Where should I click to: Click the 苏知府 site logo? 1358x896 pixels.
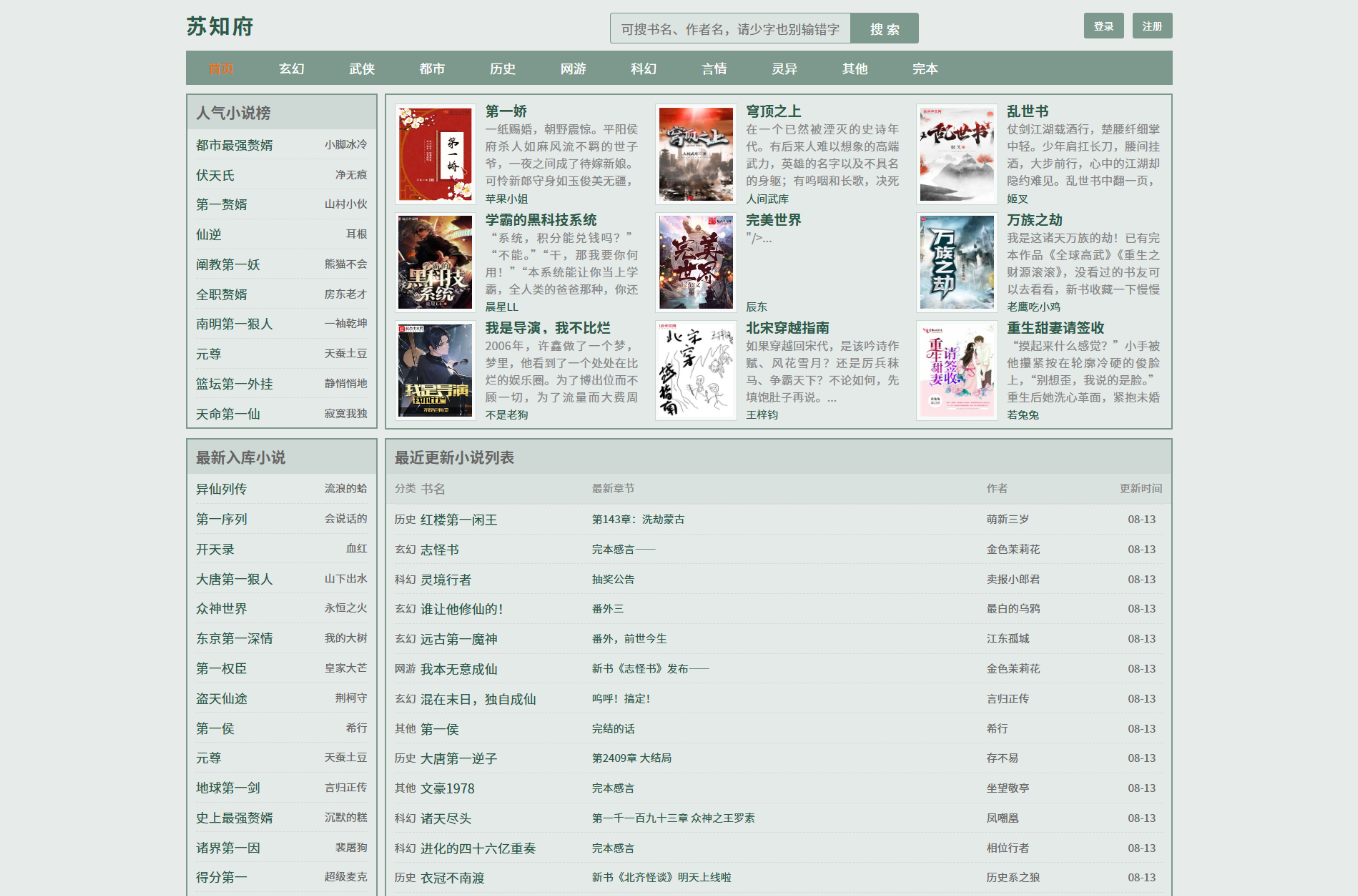tap(220, 27)
